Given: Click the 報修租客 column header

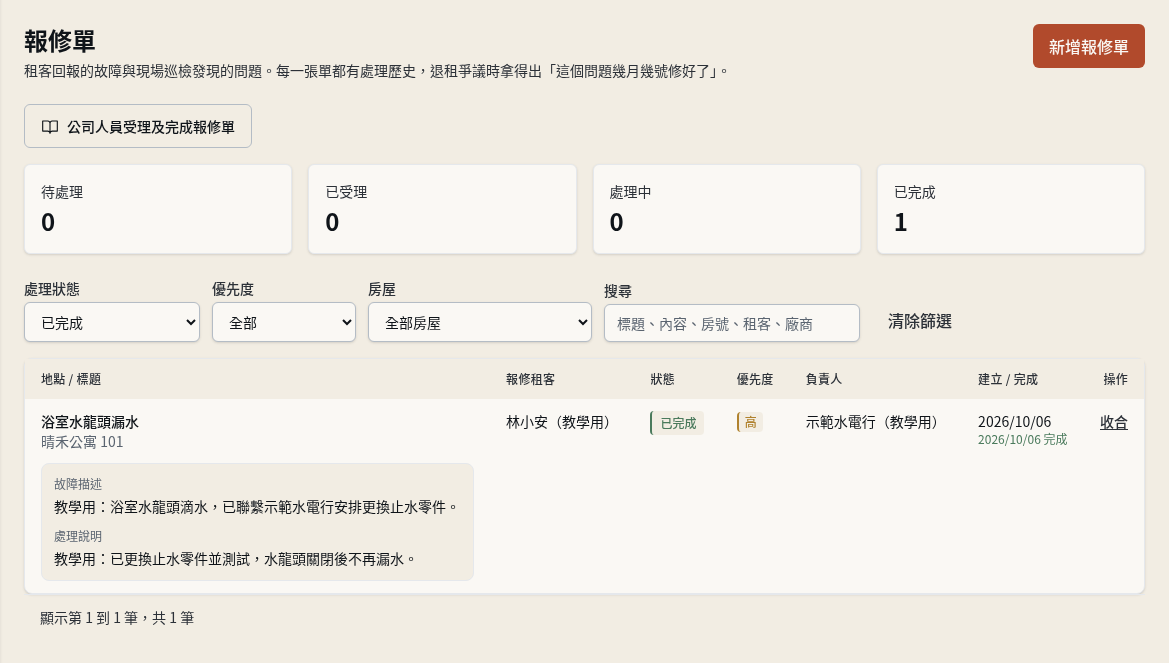Looking at the screenshot, I should point(531,379).
